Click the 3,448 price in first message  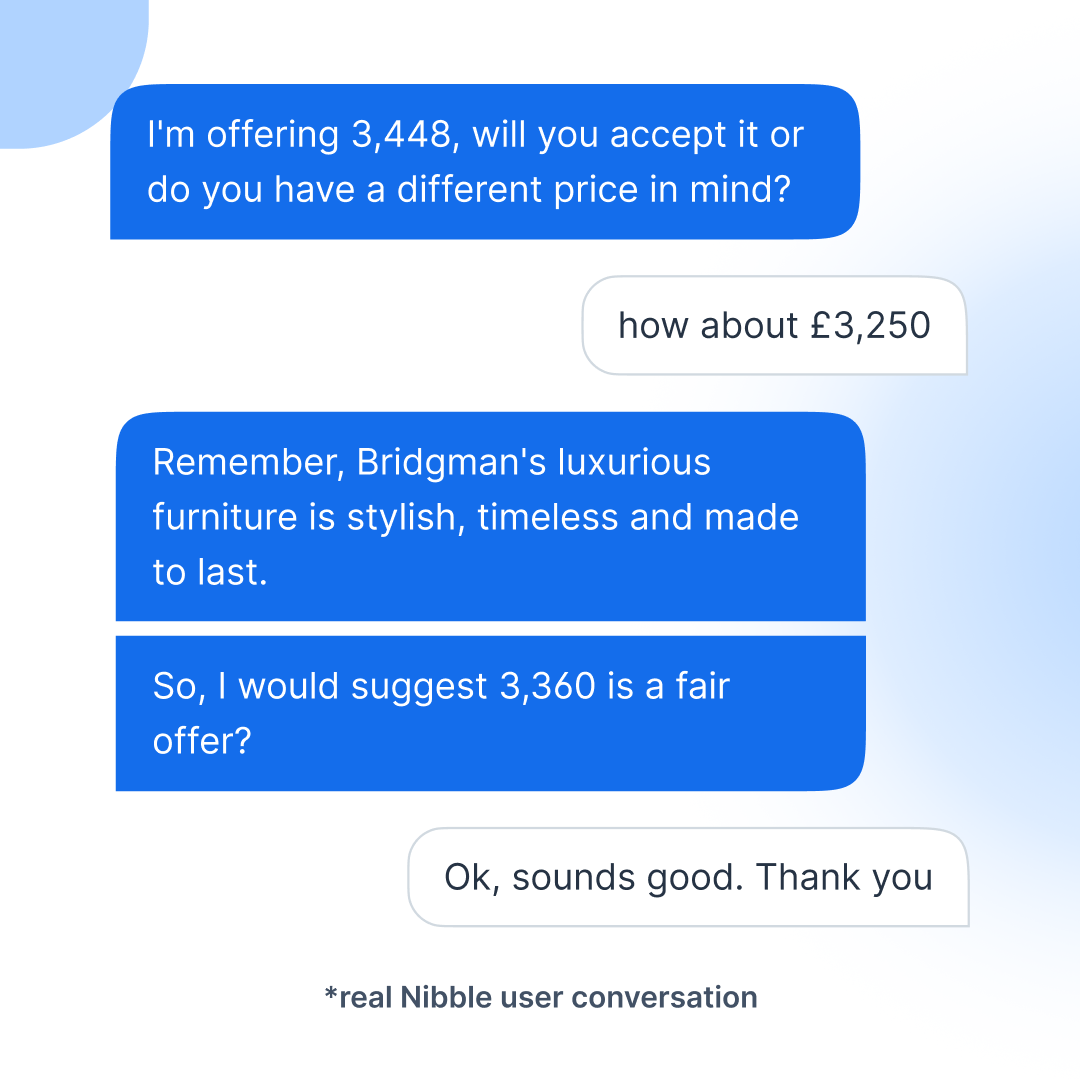[401, 134]
